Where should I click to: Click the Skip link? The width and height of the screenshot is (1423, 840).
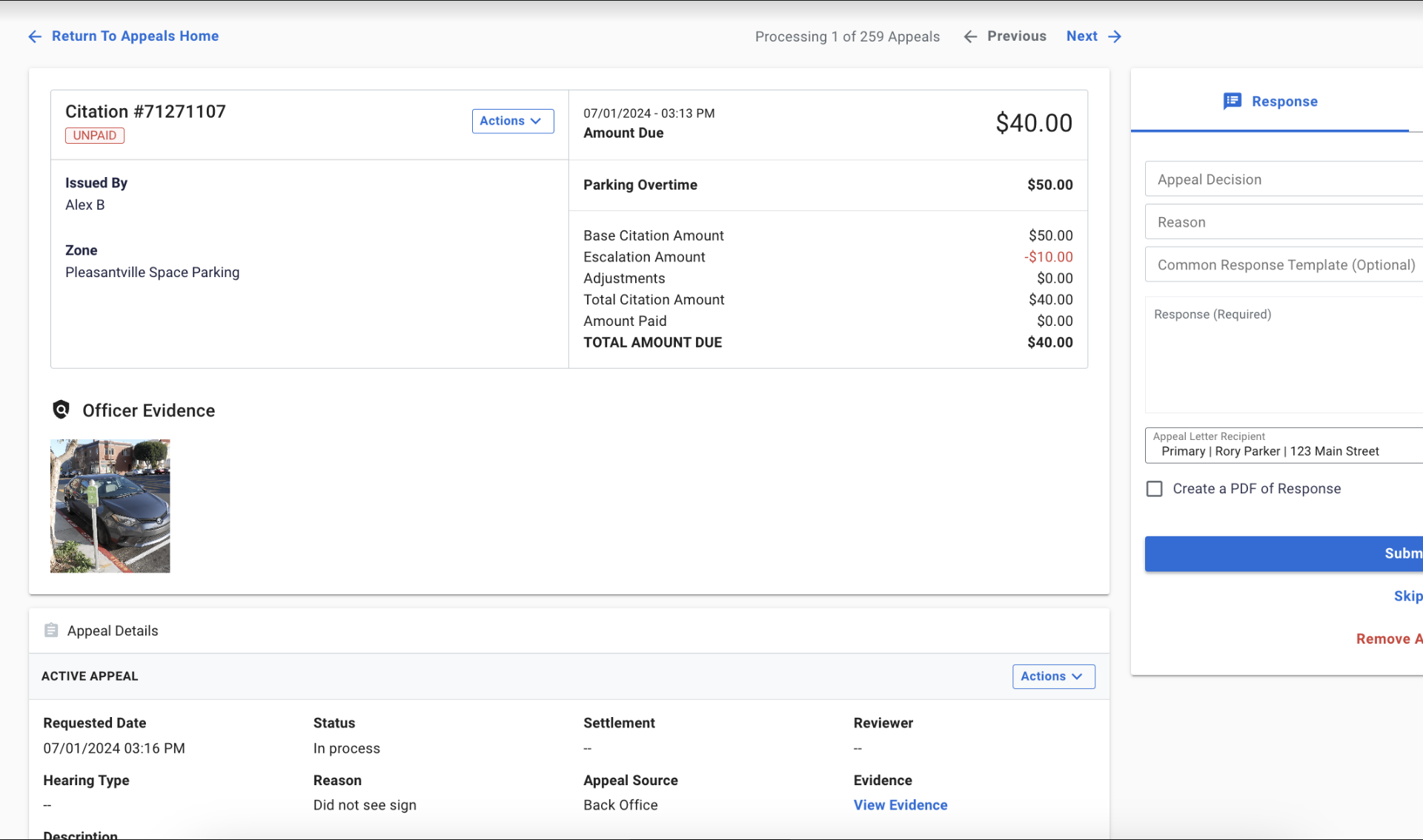[x=1407, y=596]
